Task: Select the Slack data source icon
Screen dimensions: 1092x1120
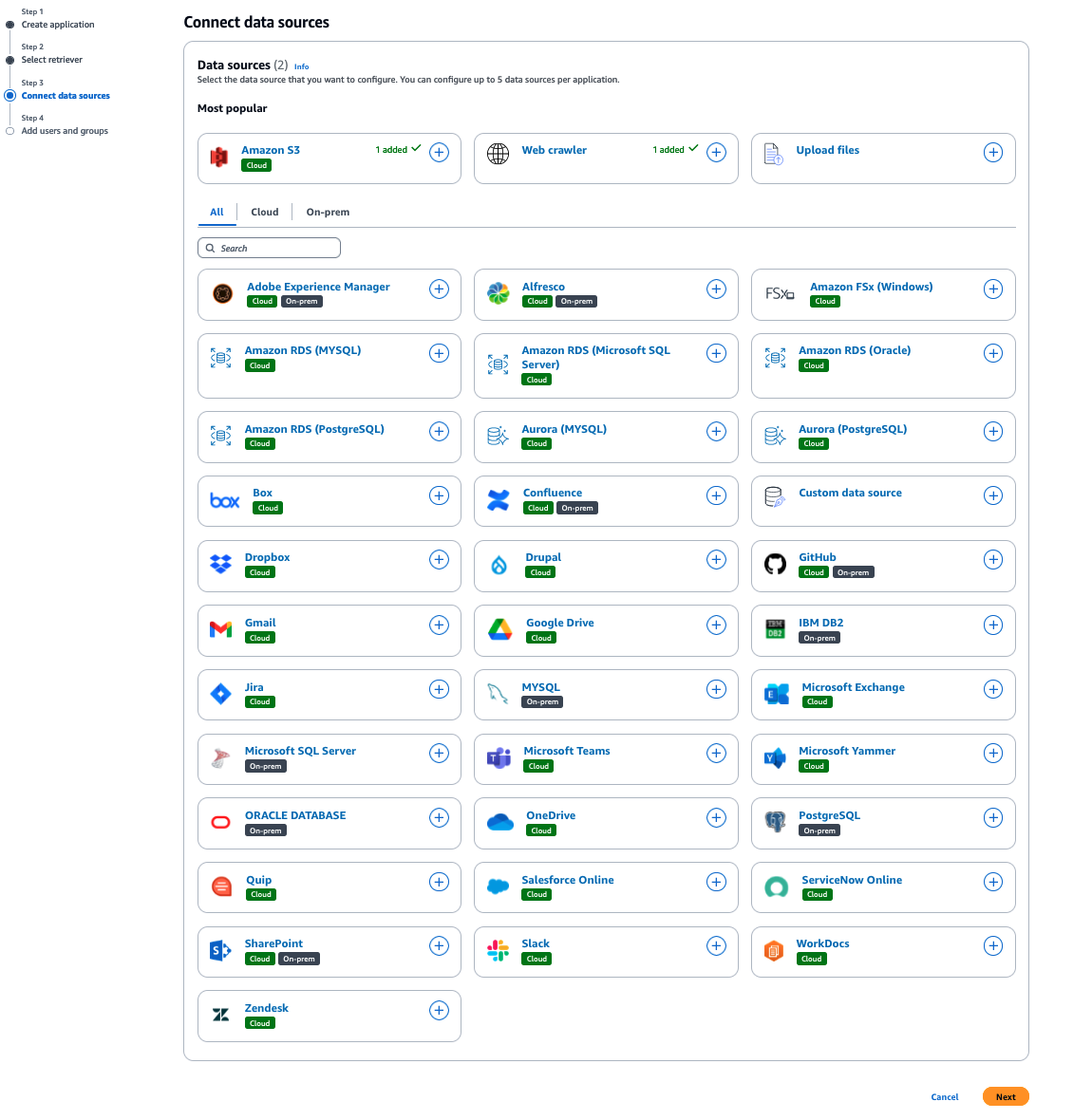Action: (499, 946)
